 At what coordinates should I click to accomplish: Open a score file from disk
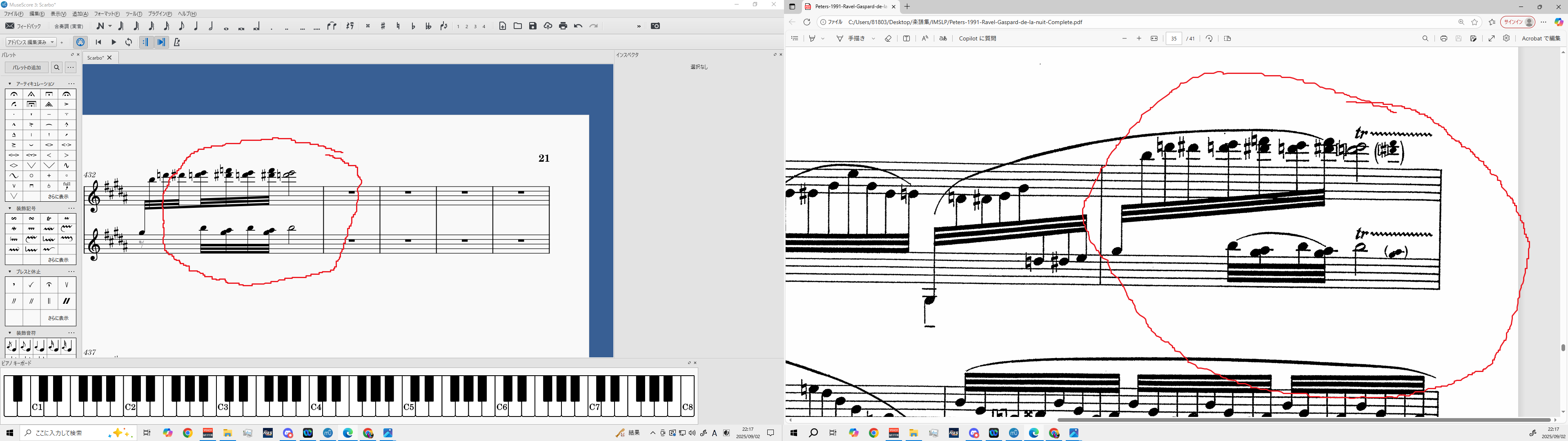coord(518,26)
